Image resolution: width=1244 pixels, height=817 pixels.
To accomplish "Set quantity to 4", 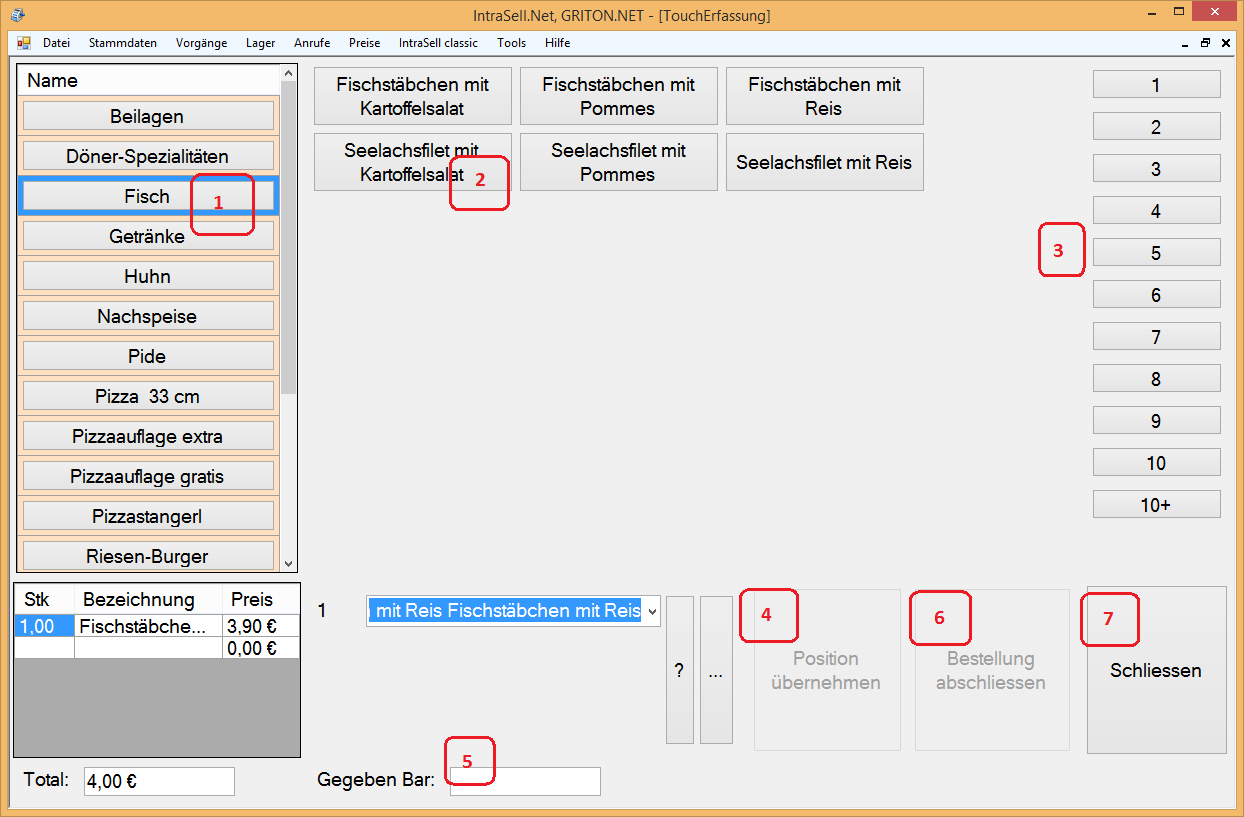I will click(x=1157, y=210).
